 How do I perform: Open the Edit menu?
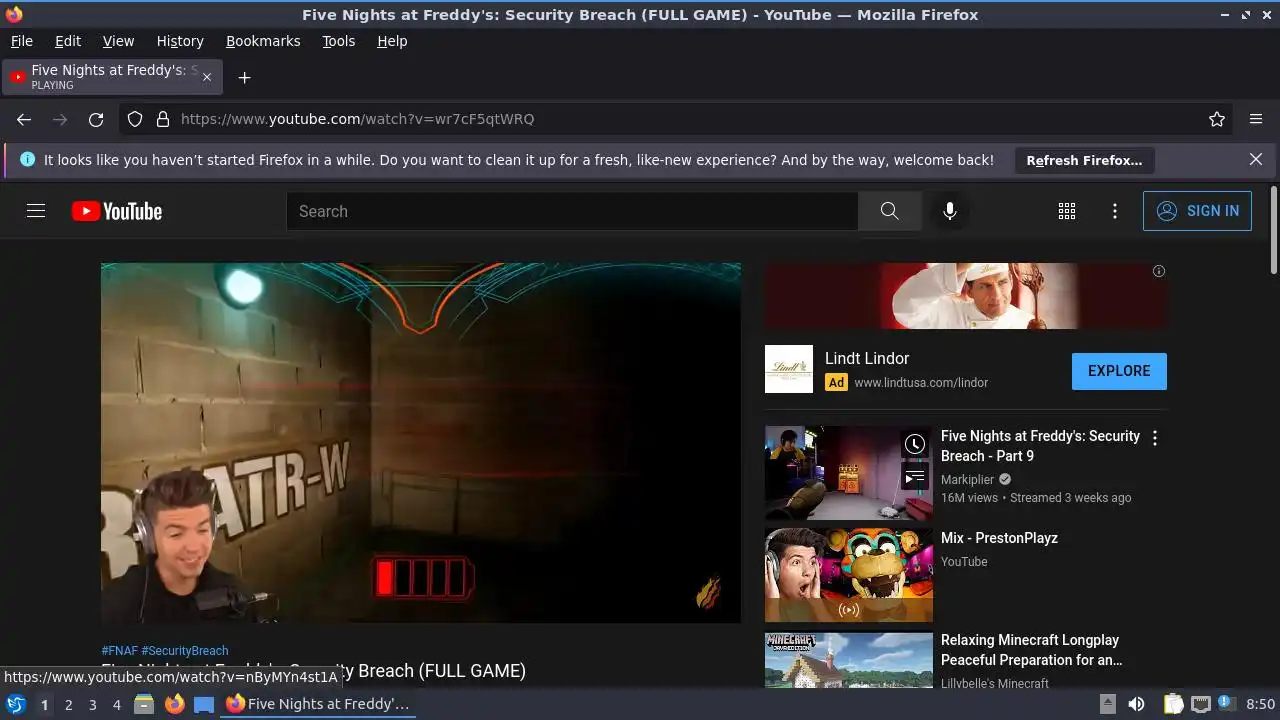(68, 41)
